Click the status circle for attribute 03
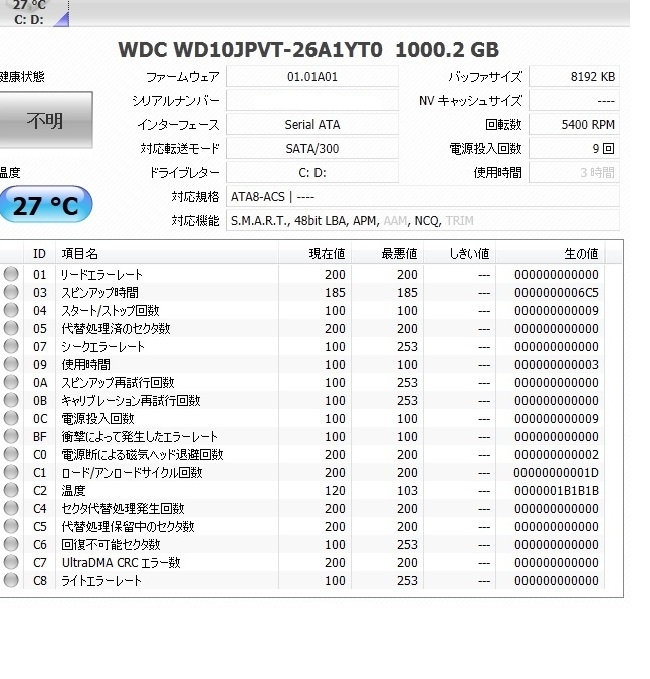 11,292
